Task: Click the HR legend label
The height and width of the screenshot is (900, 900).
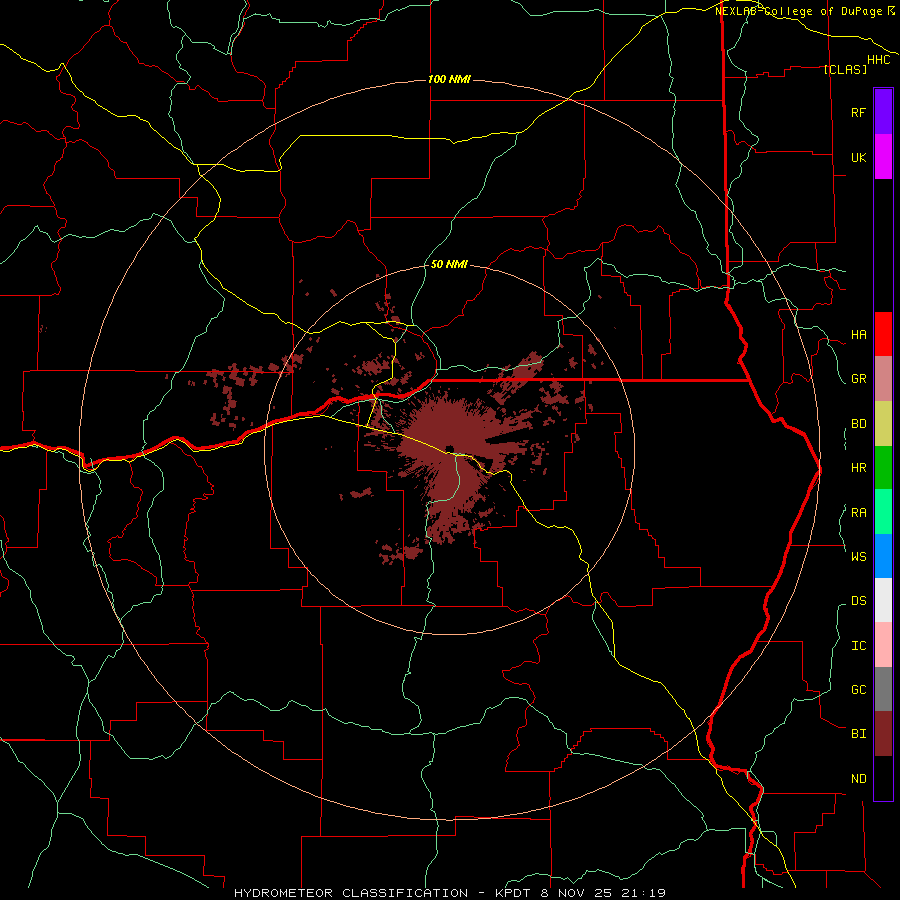Action: (858, 468)
